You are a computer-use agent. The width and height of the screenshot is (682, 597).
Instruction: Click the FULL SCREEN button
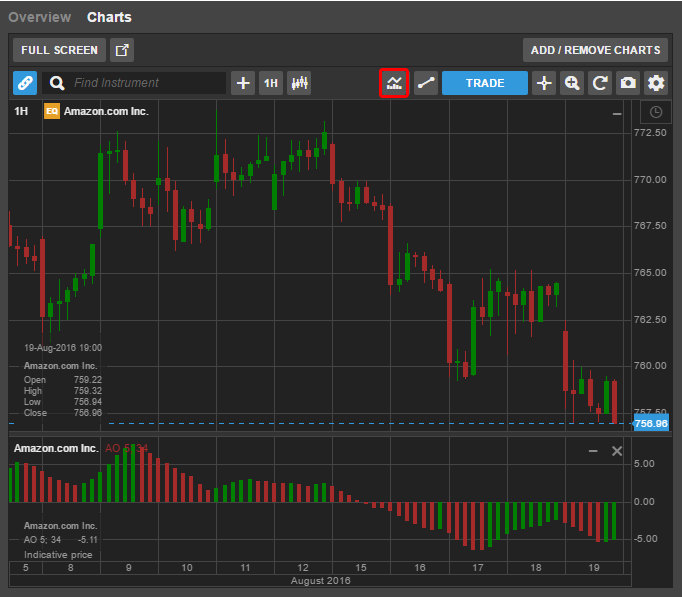60,50
